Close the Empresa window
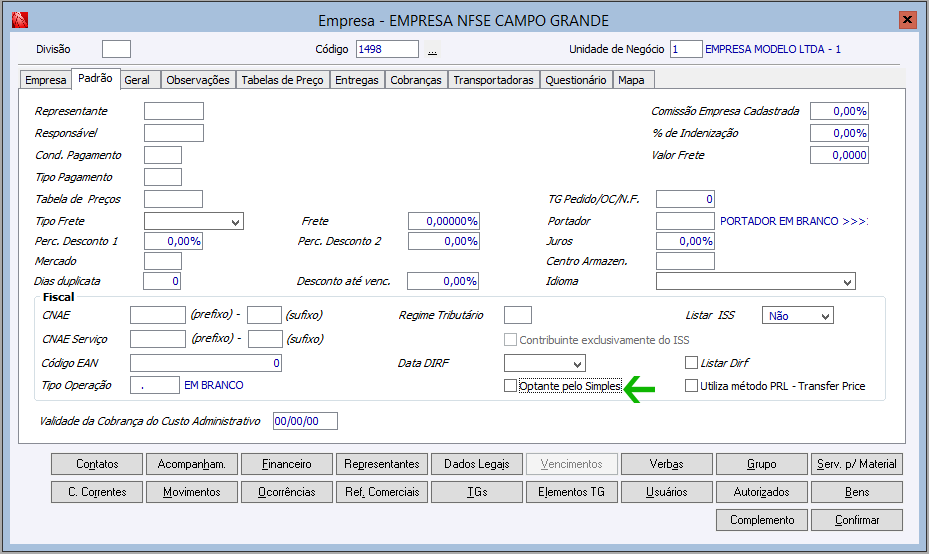This screenshot has height=554, width=929. tap(906, 20)
